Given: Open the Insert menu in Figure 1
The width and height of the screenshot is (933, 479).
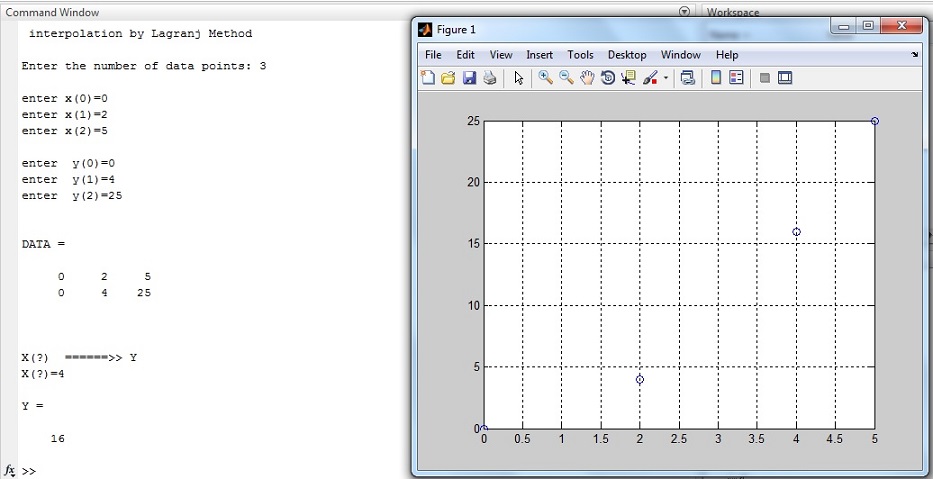Looking at the screenshot, I should coord(539,55).
